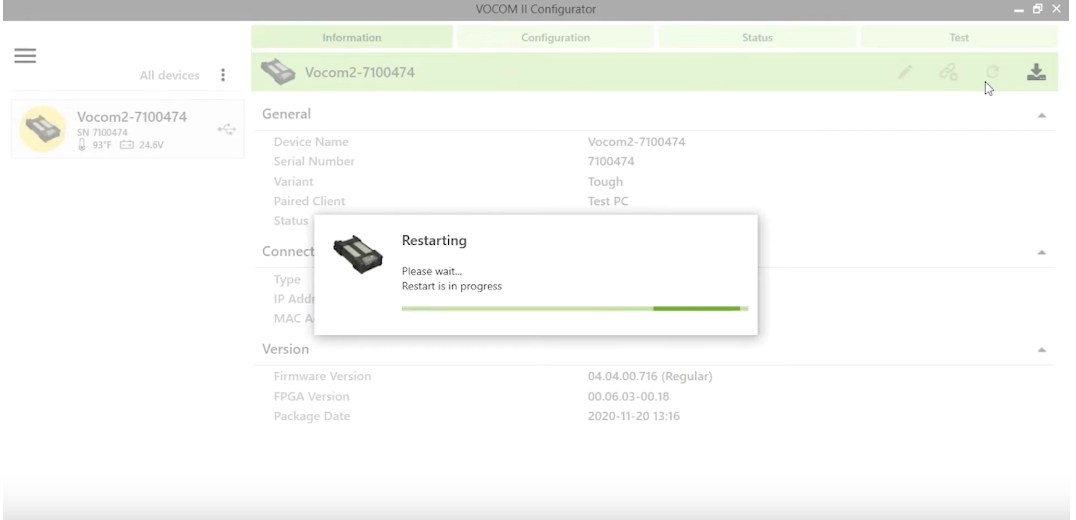Click the Paired Client value Test PC

coord(608,201)
